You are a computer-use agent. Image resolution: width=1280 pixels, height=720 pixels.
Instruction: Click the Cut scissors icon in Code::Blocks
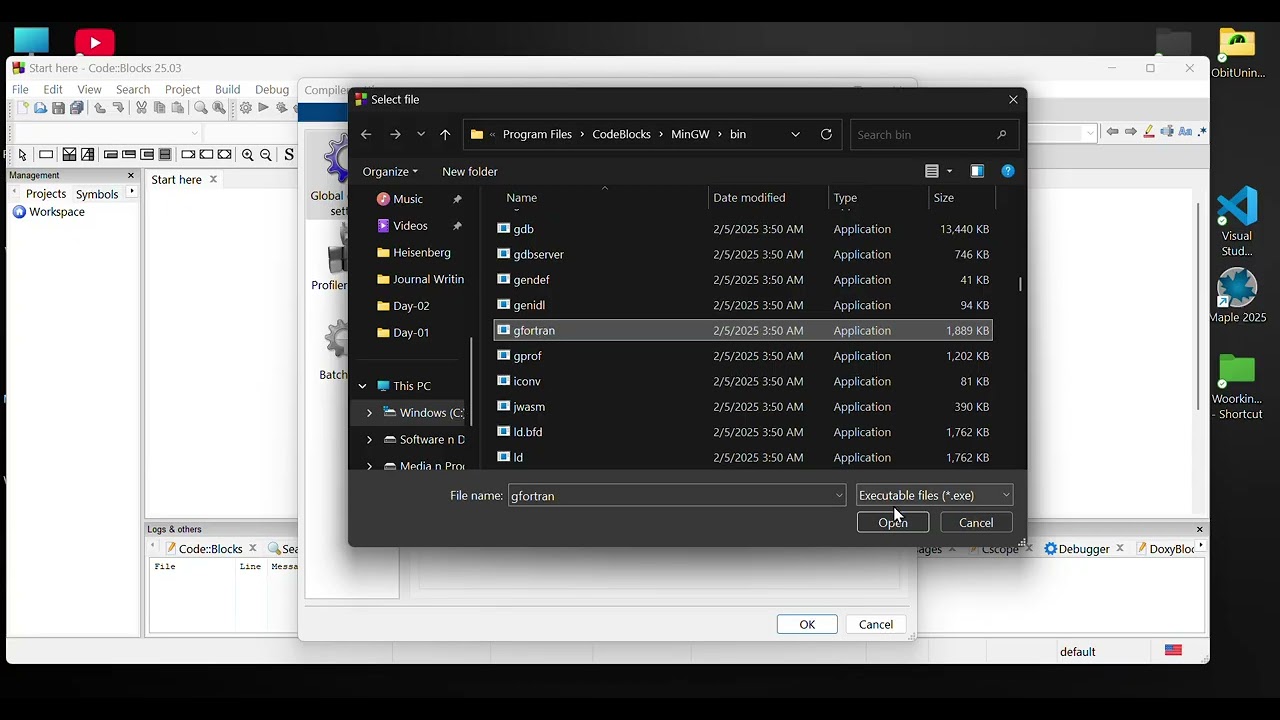[142, 108]
